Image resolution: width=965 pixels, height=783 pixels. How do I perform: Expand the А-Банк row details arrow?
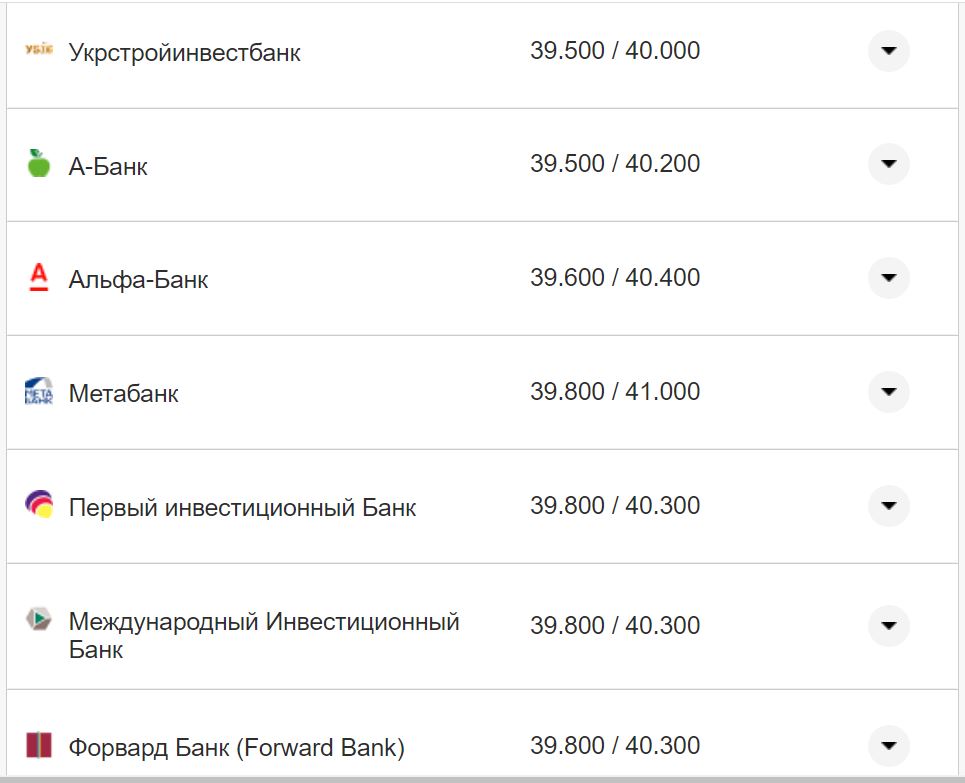pos(888,164)
